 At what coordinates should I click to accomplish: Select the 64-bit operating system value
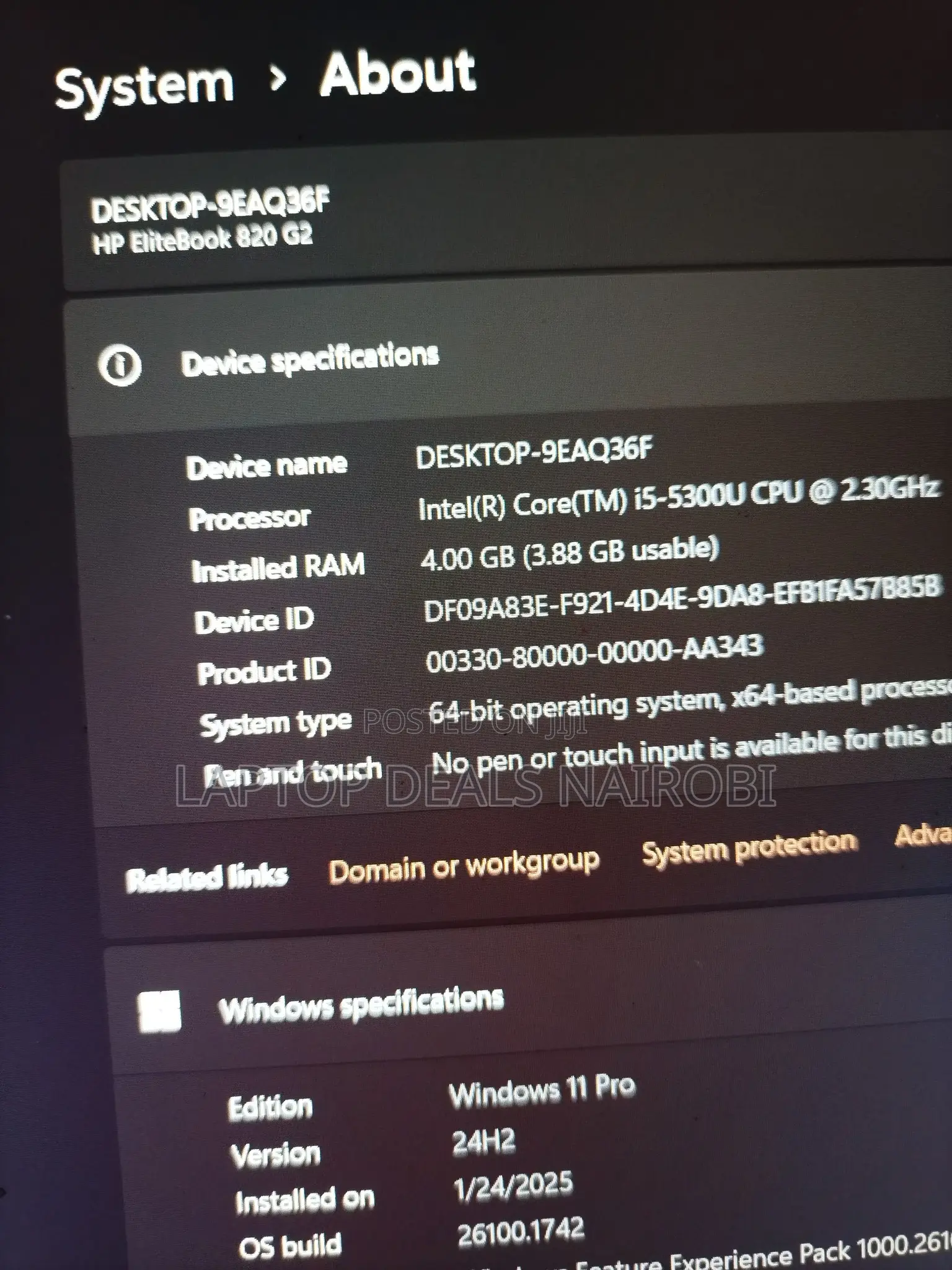click(x=690, y=703)
